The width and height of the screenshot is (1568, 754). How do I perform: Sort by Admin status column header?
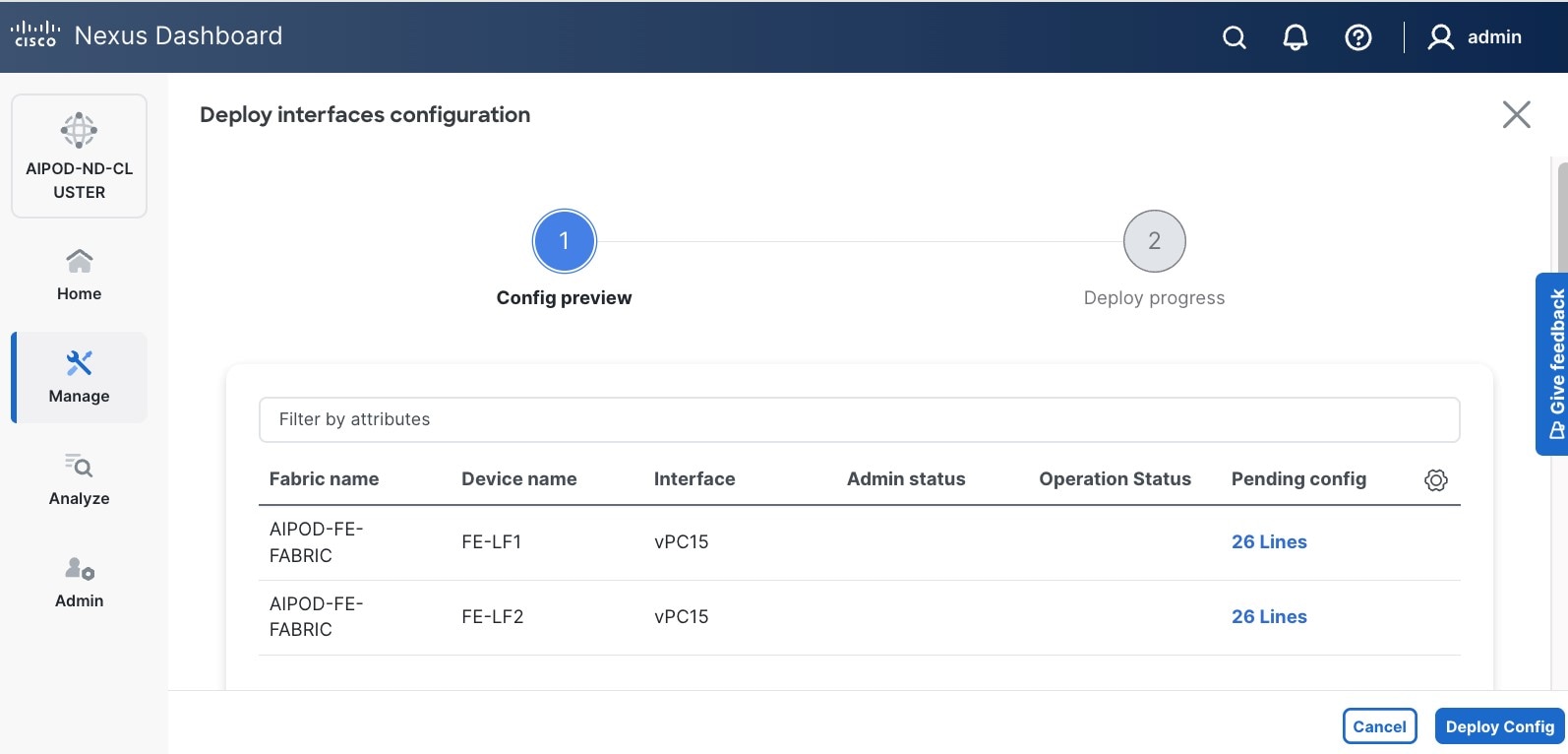click(x=906, y=479)
